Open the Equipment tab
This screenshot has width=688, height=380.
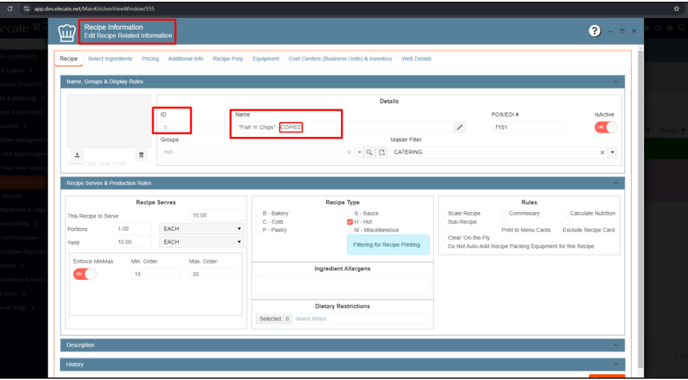pyautogui.click(x=266, y=59)
